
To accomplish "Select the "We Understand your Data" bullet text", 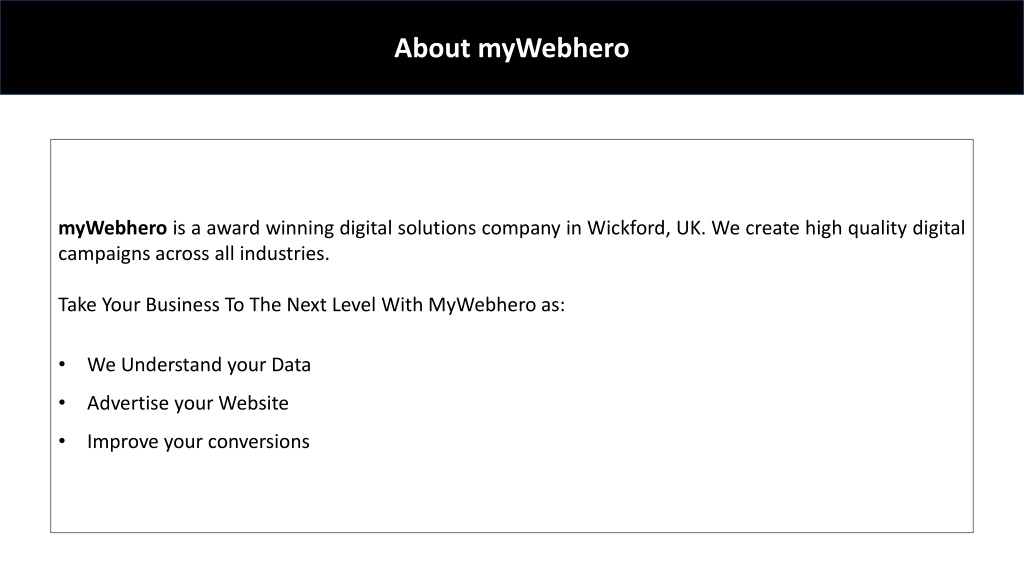I will coord(199,364).
